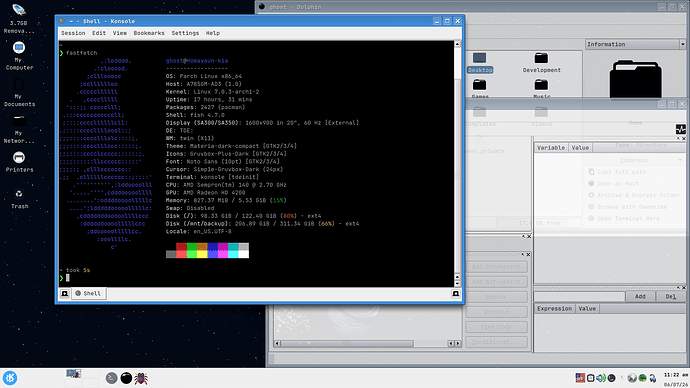Click the Expression column header

point(554,309)
